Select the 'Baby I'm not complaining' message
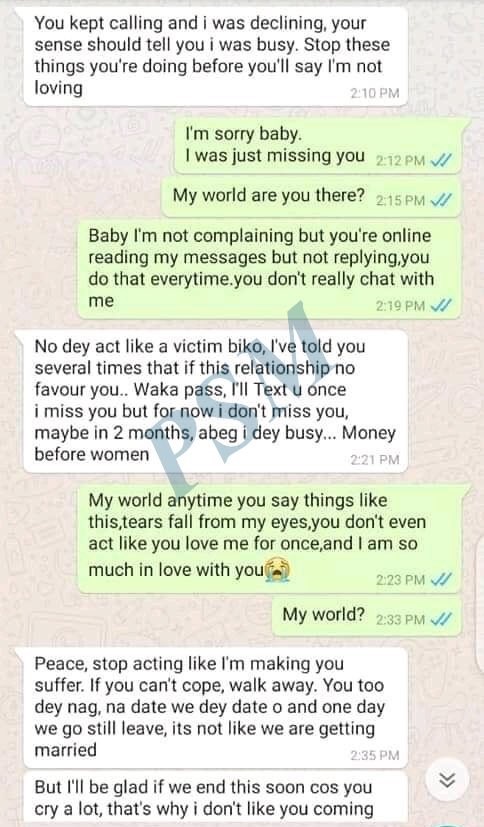Screen dimensions: 484x827 click(x=269, y=269)
